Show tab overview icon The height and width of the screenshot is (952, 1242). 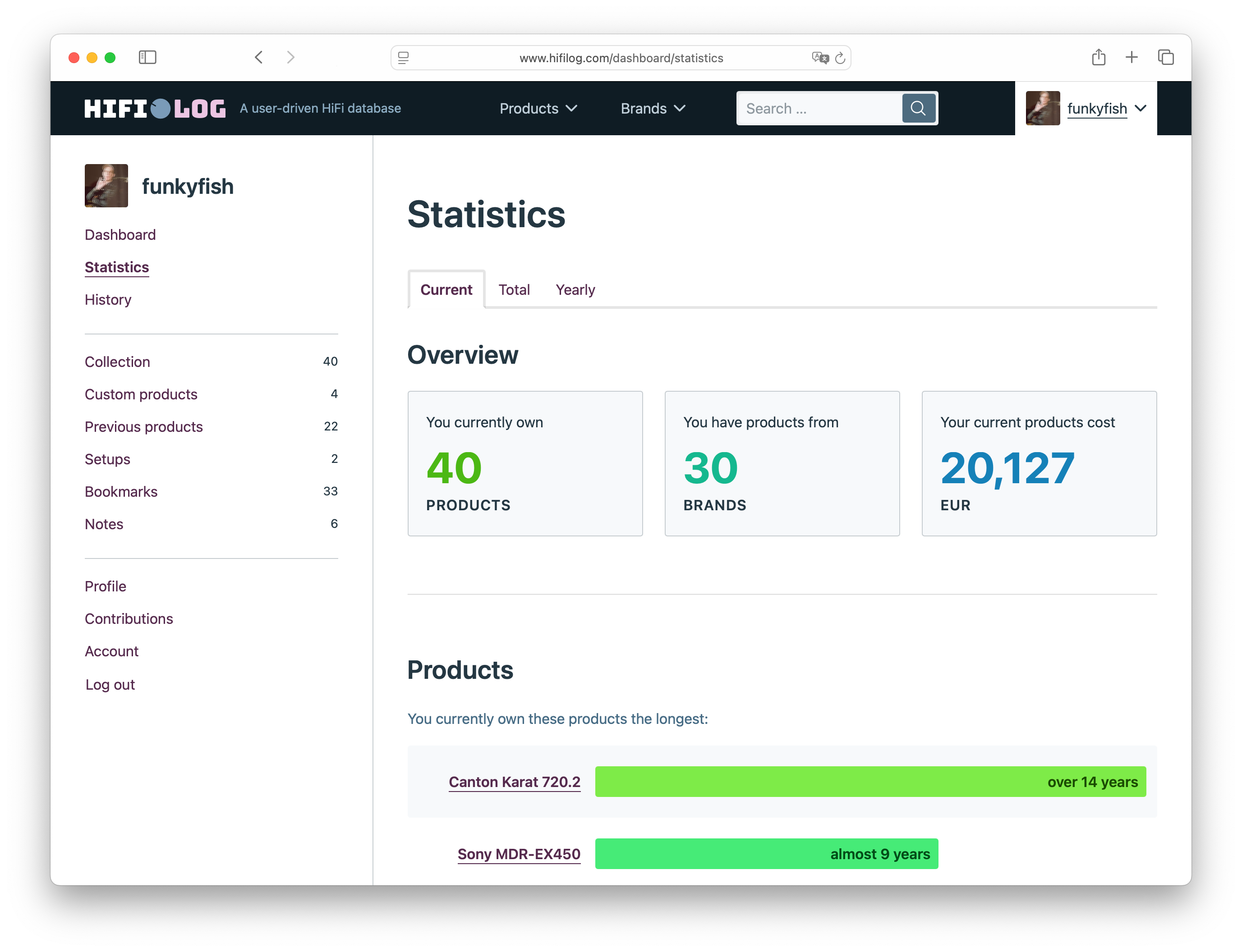pyautogui.click(x=1165, y=57)
